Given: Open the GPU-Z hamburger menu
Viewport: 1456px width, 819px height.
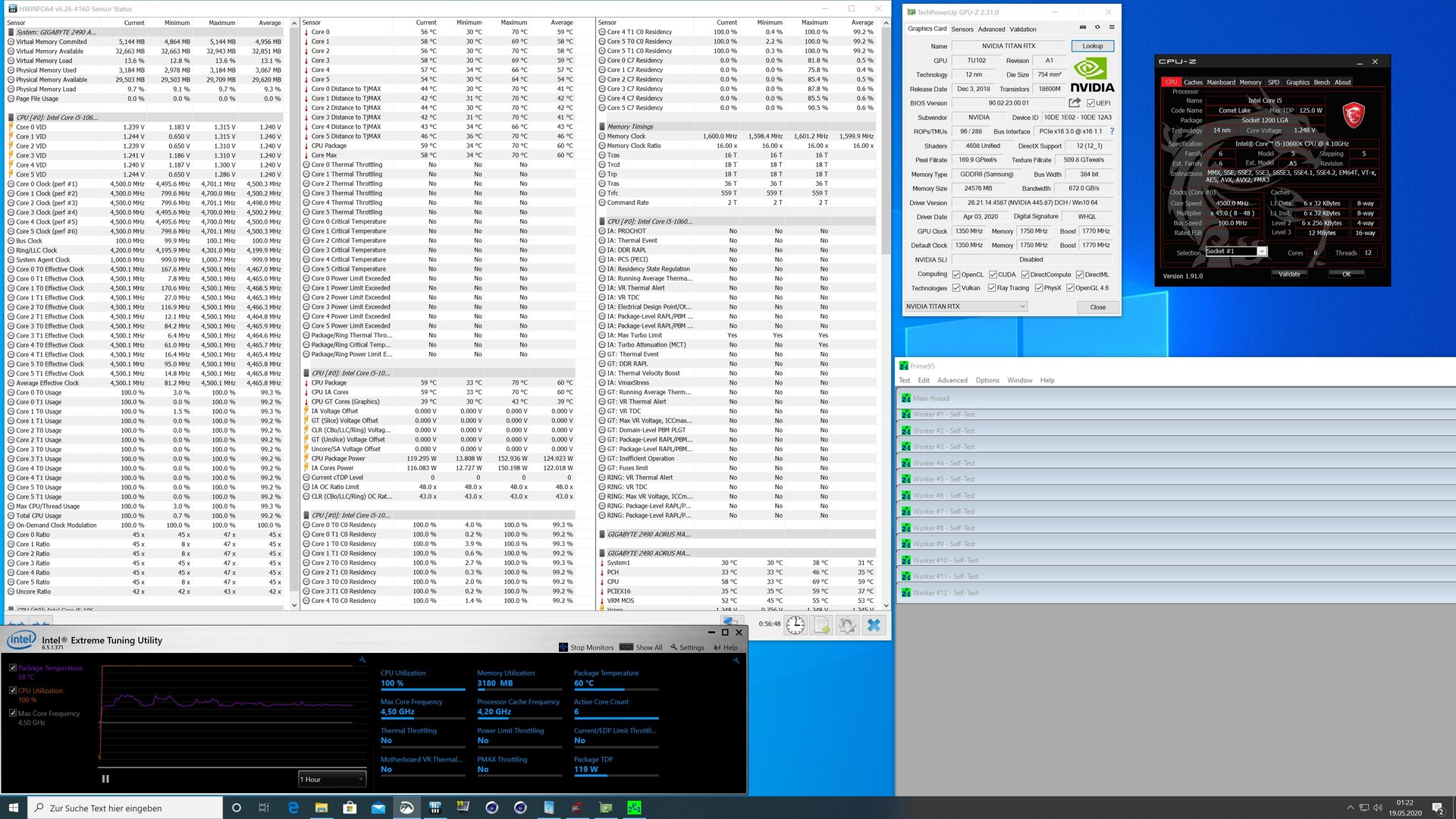Looking at the screenshot, I should [x=1112, y=27].
